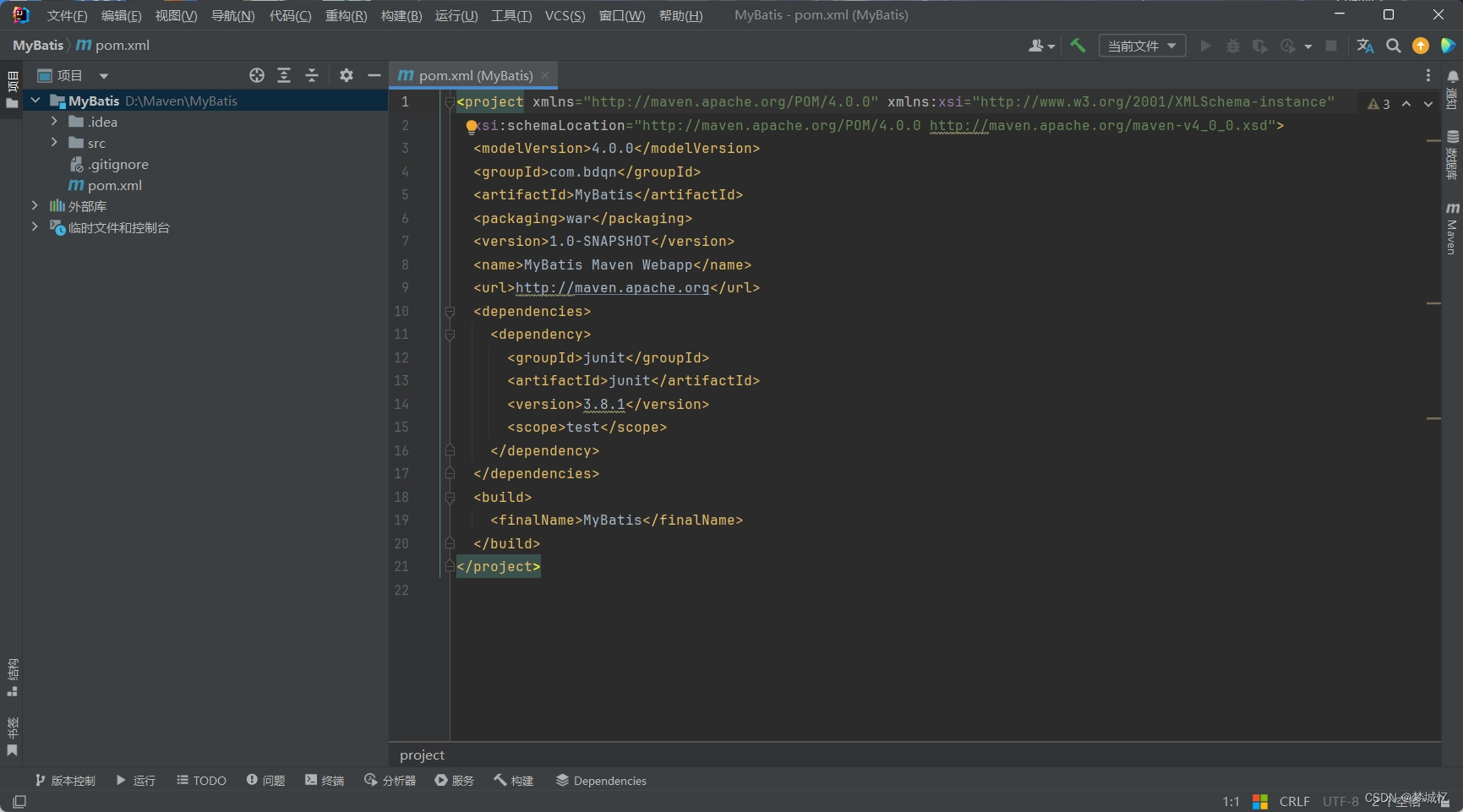Click the Build project hammer icon

click(x=1078, y=46)
